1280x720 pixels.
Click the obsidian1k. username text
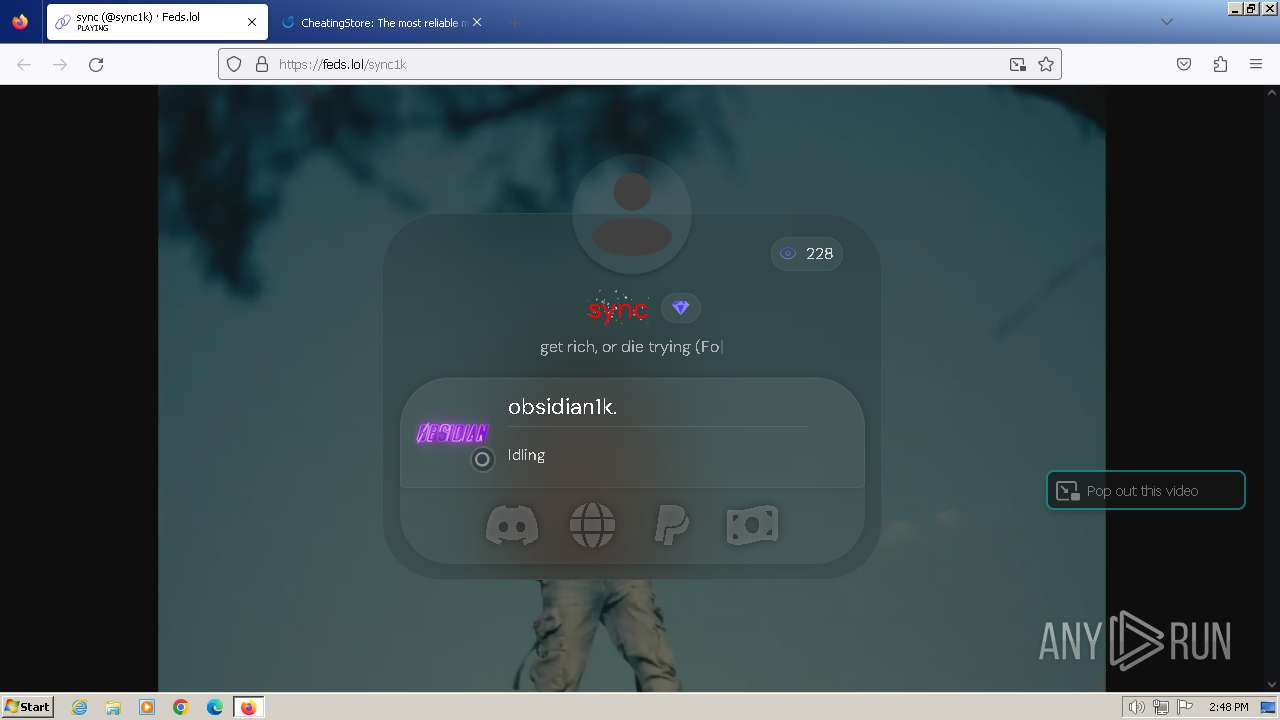coord(563,407)
